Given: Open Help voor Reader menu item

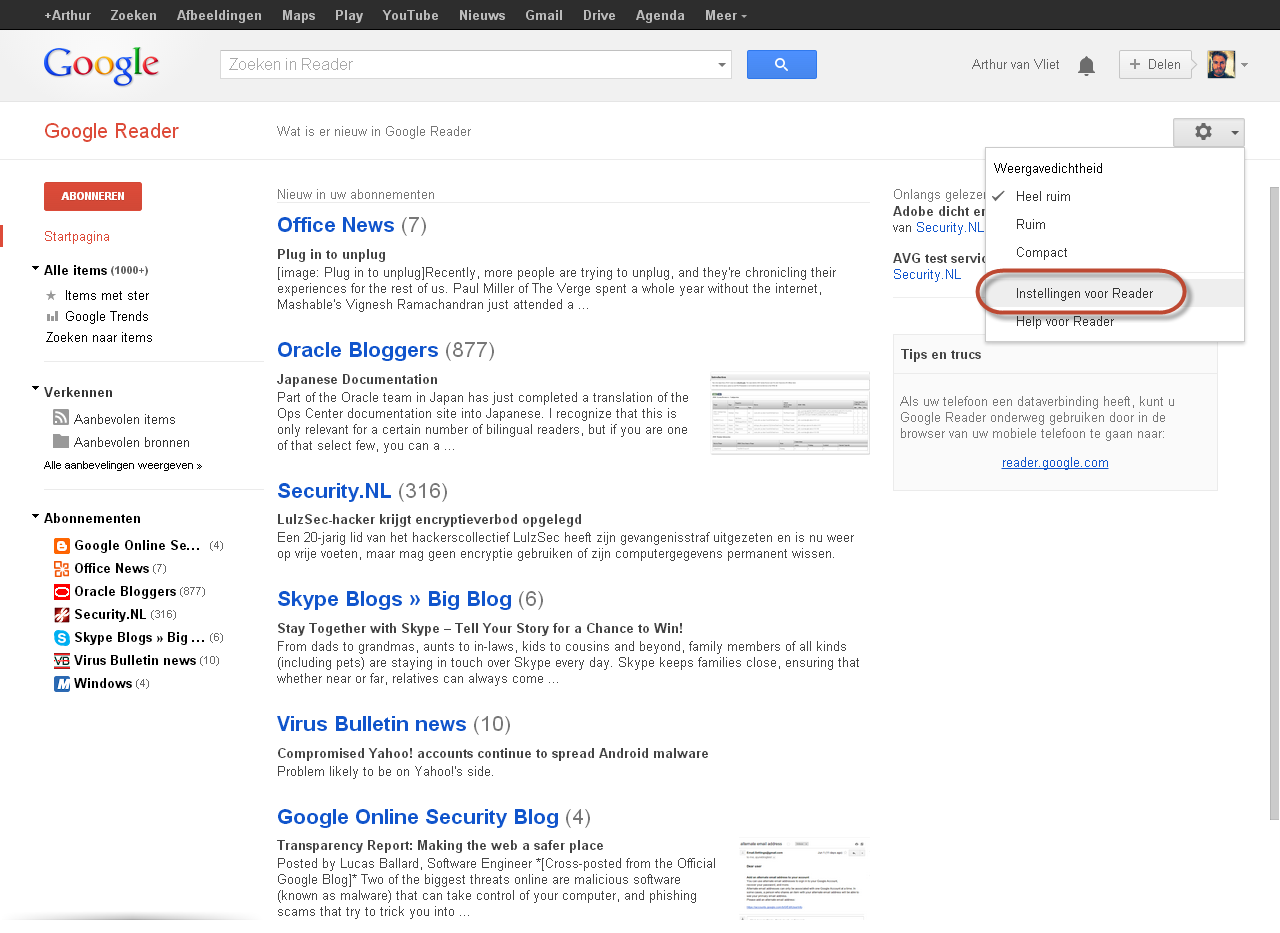Looking at the screenshot, I should tap(1064, 322).
